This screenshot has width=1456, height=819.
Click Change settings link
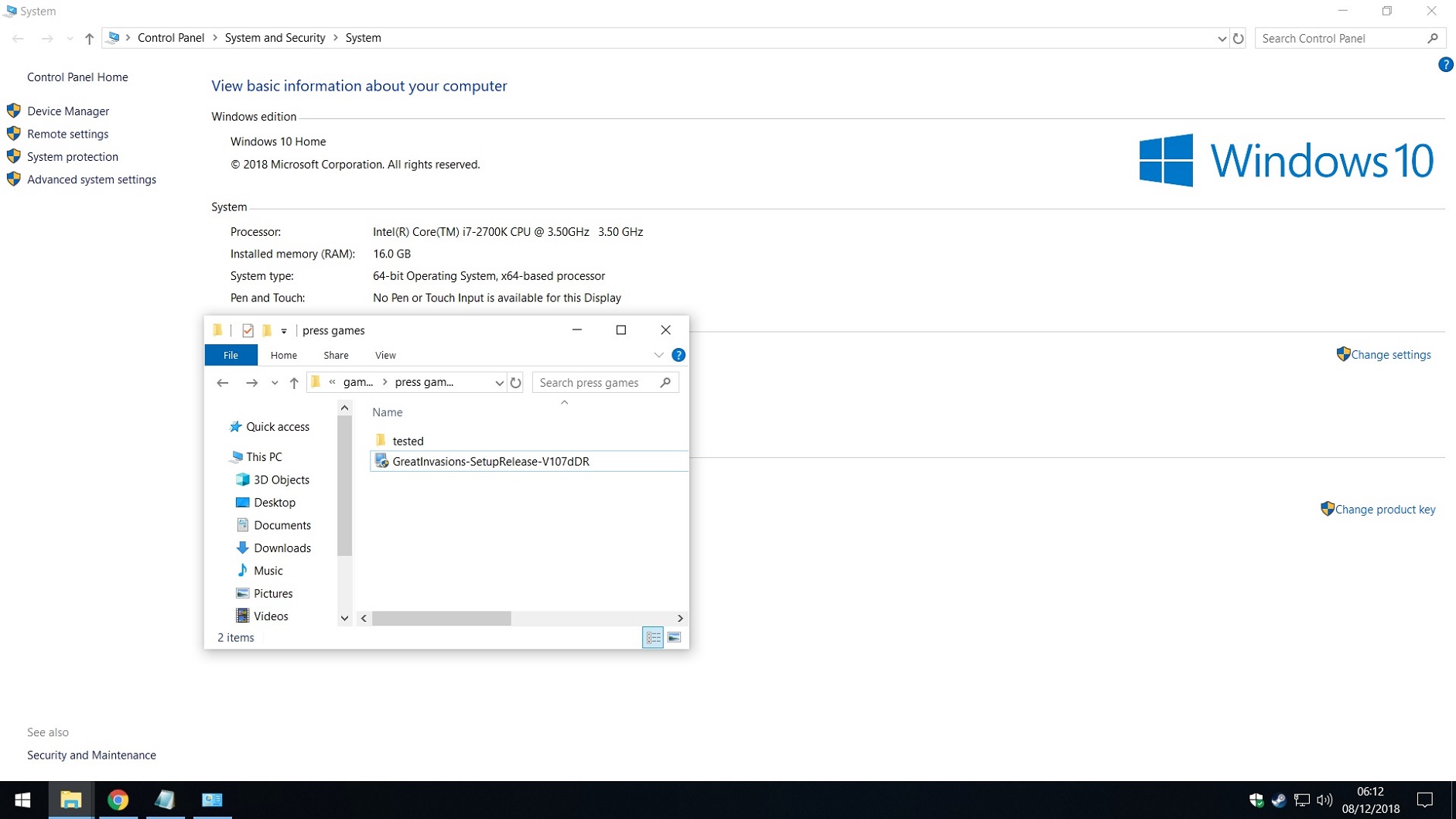point(1390,355)
